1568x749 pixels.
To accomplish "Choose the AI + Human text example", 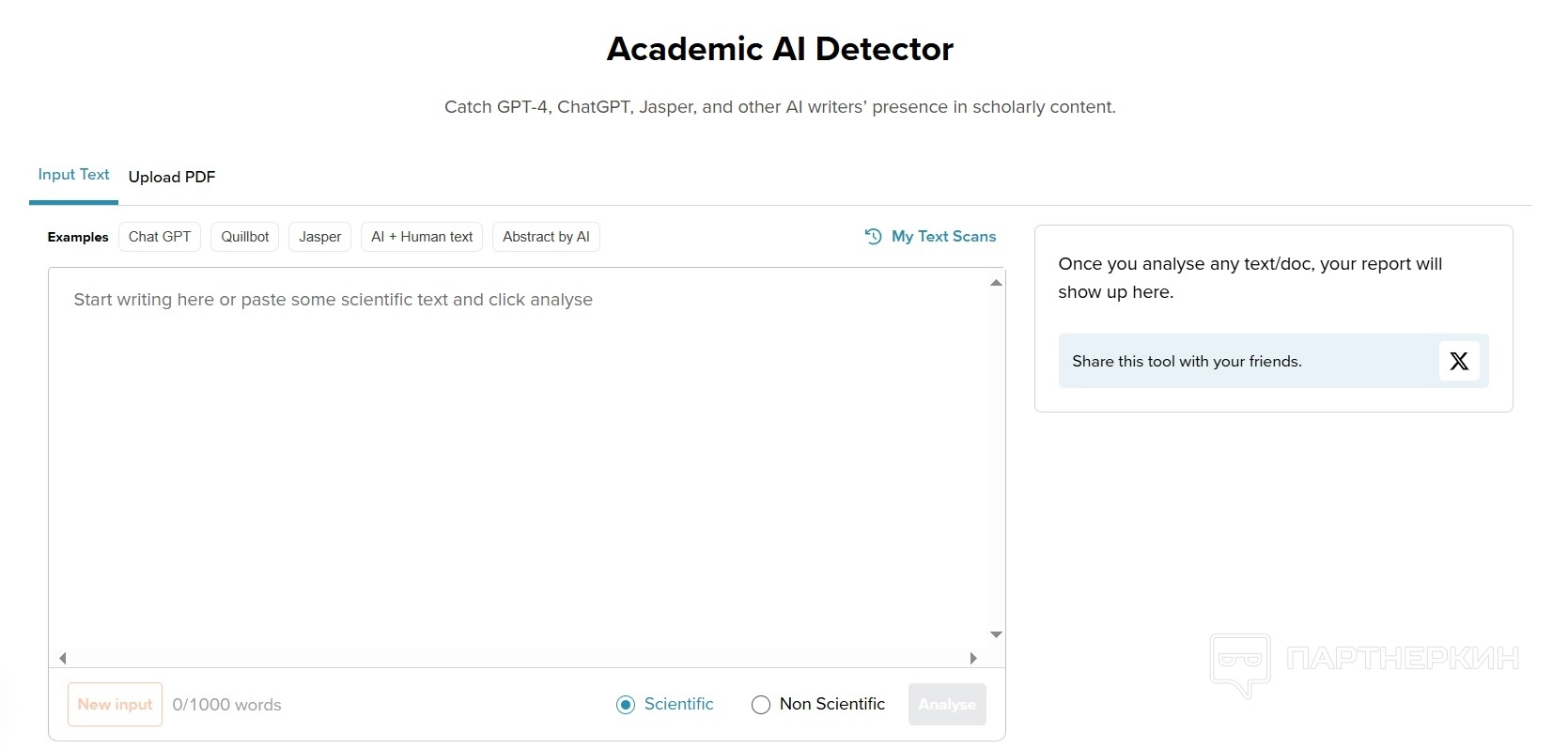I will 422,237.
